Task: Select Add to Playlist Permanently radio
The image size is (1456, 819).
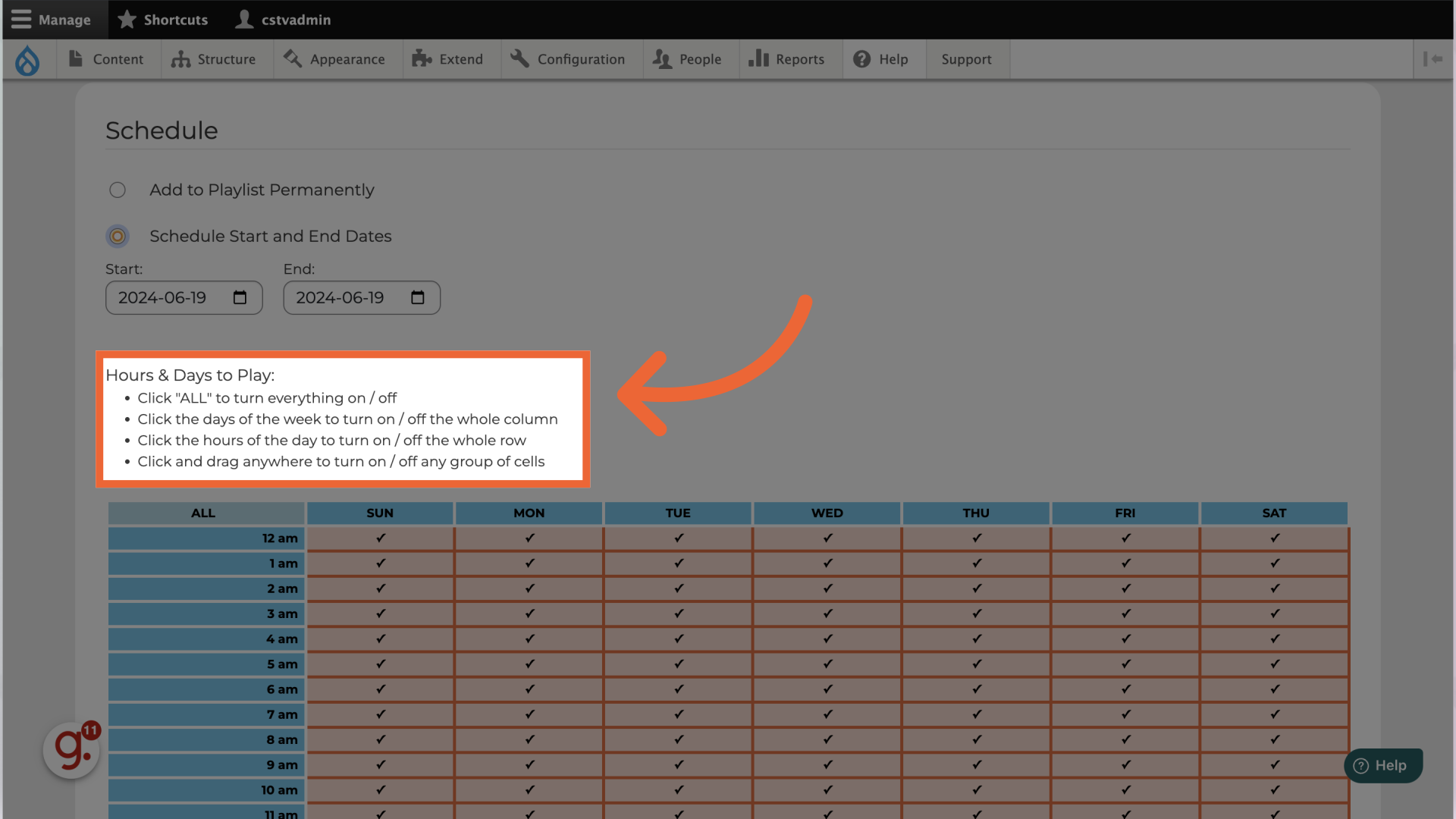Action: 118,190
